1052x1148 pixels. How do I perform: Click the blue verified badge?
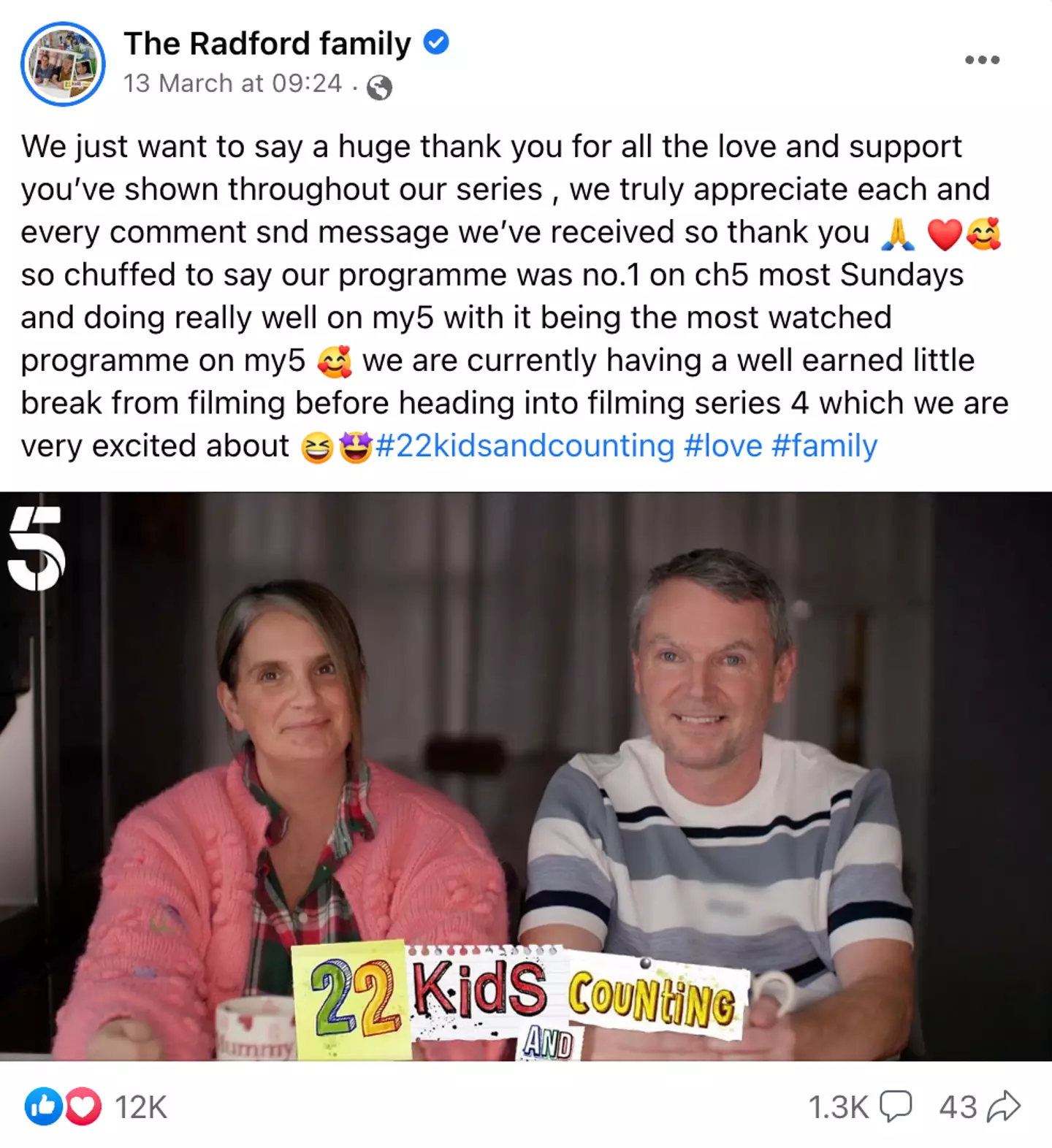click(436, 43)
